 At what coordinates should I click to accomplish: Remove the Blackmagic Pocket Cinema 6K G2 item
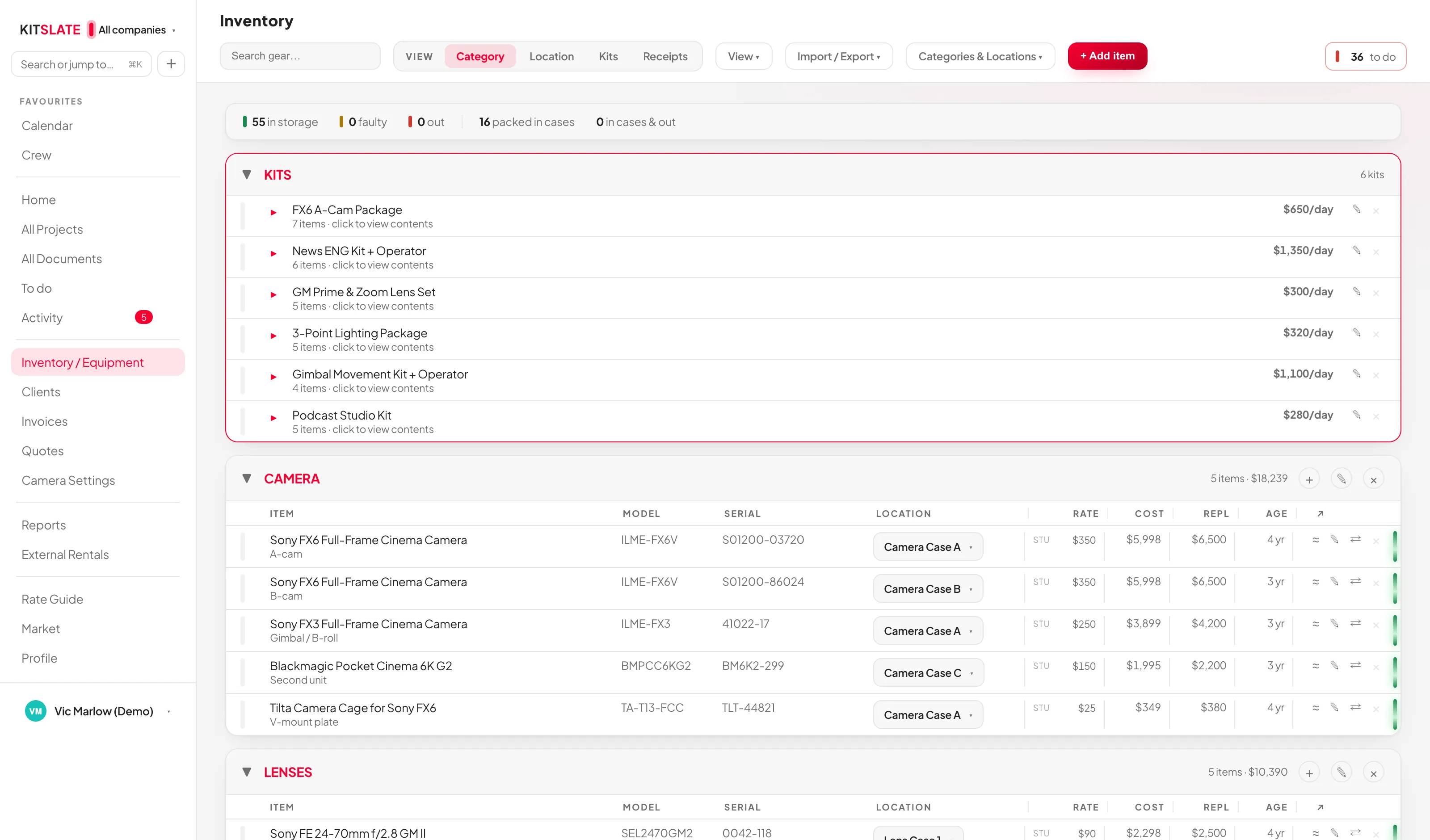point(1375,667)
